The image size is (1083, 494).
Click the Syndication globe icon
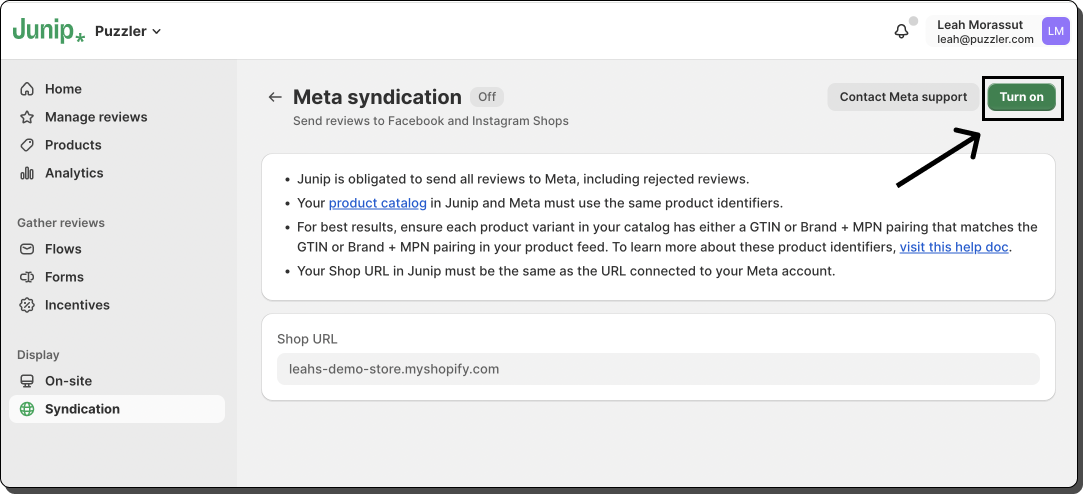point(27,409)
